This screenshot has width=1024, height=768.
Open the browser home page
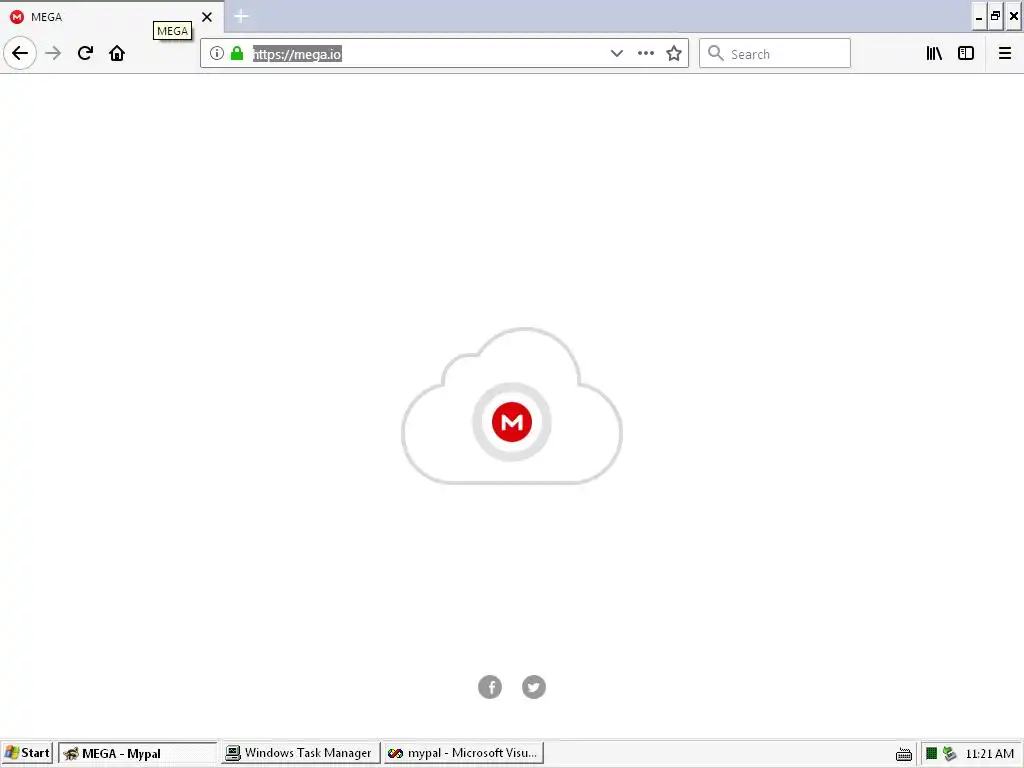117,53
